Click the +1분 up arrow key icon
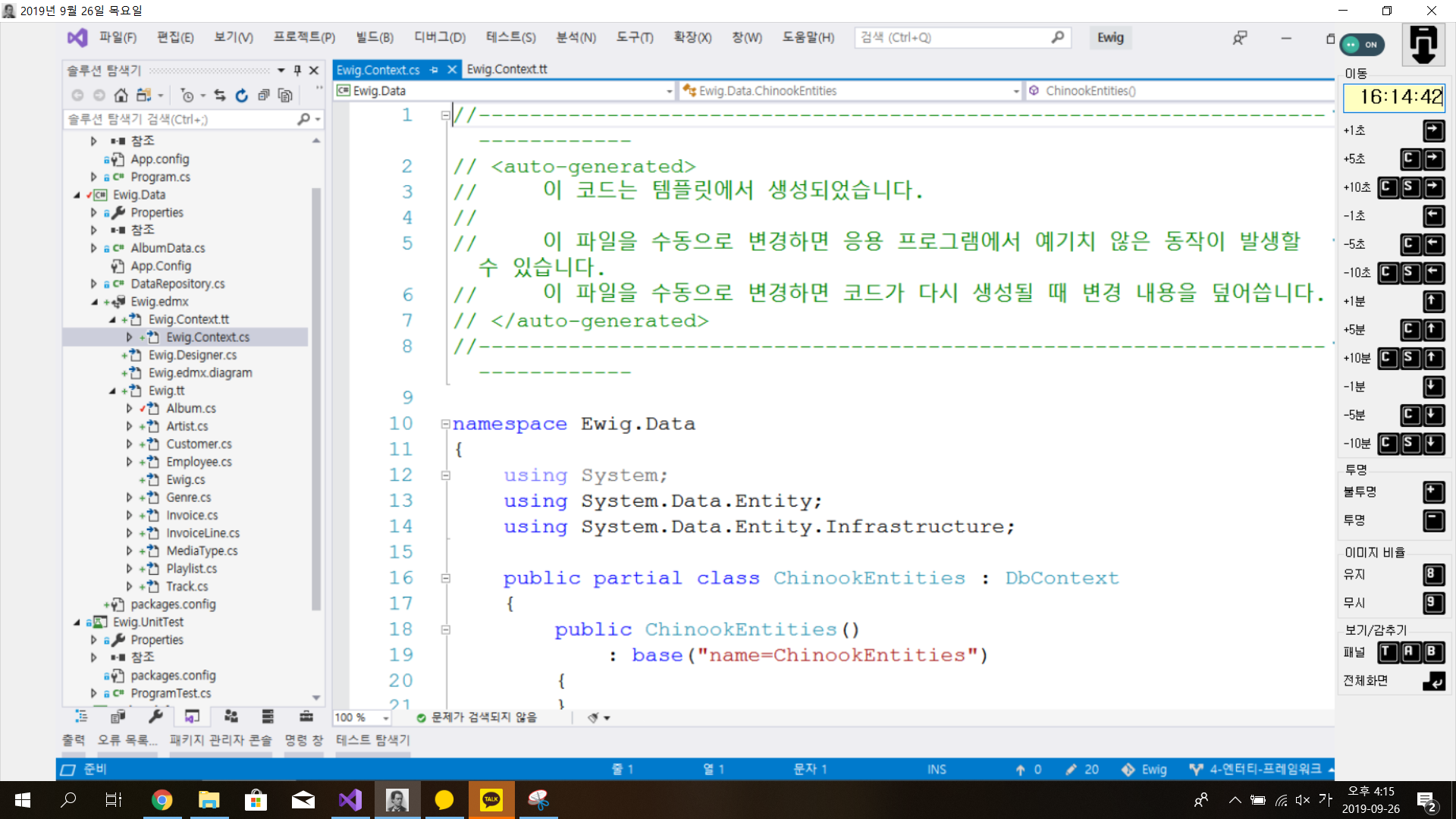 (x=1433, y=301)
